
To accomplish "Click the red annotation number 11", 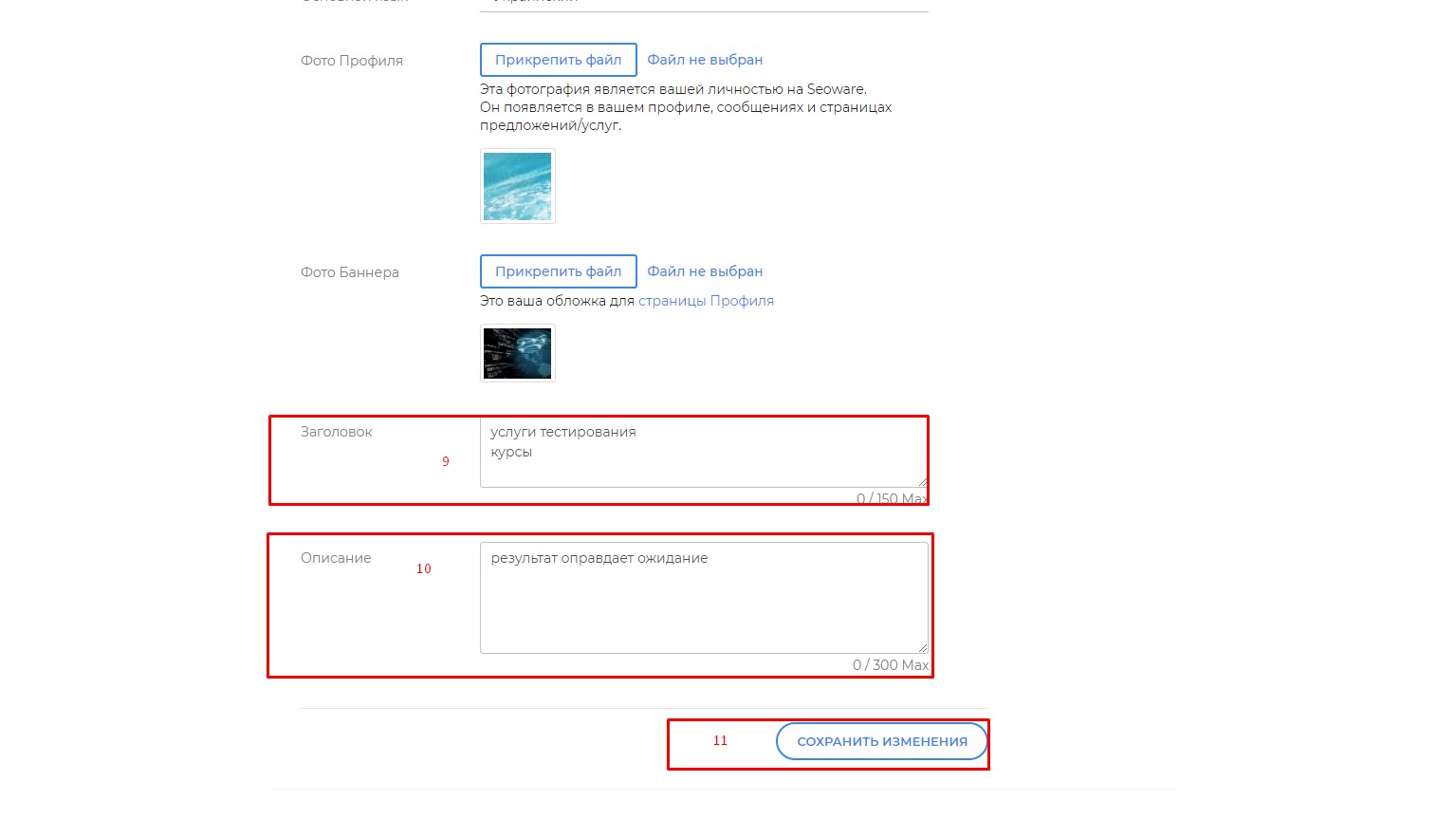I will [720, 740].
